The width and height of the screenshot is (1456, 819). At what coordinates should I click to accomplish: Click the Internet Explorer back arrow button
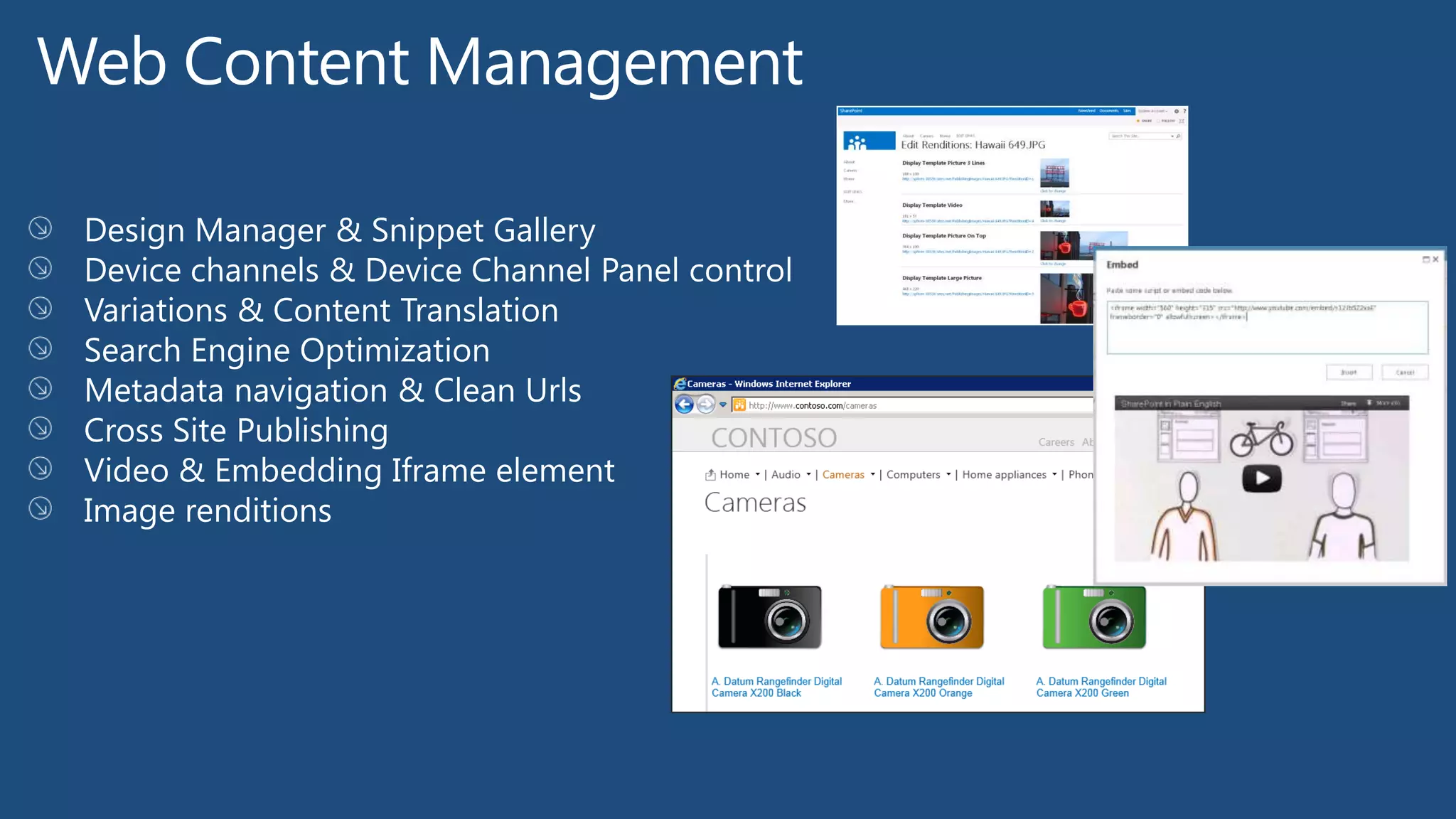pos(684,405)
